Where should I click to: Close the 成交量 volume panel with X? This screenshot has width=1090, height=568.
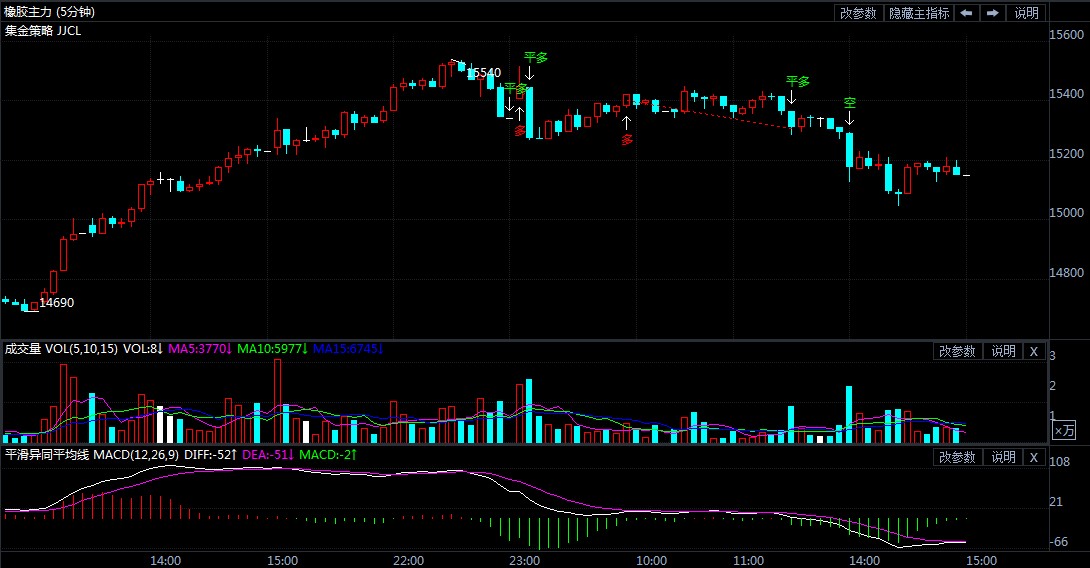(x=1034, y=351)
